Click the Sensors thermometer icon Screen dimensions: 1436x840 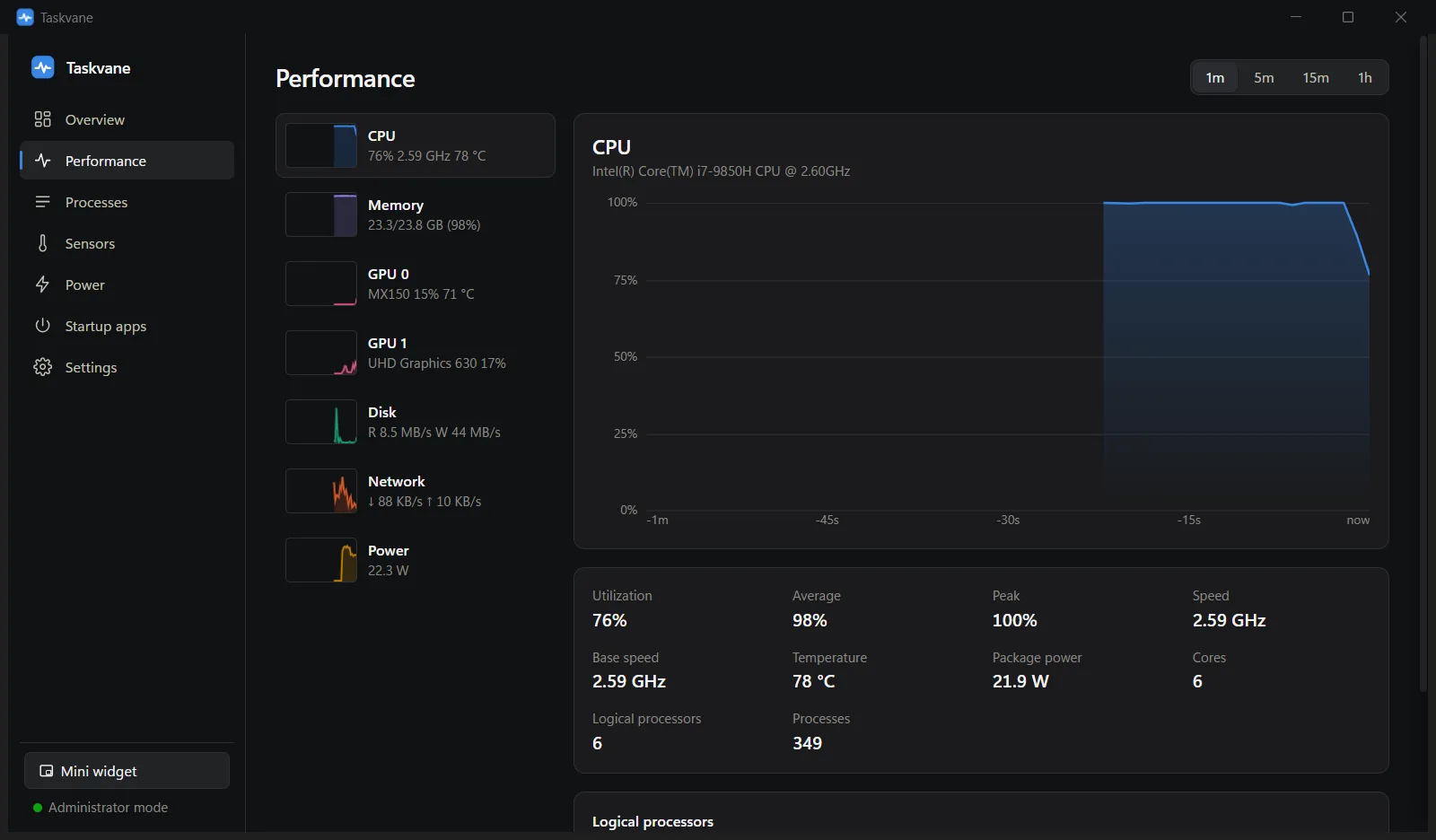pos(42,243)
